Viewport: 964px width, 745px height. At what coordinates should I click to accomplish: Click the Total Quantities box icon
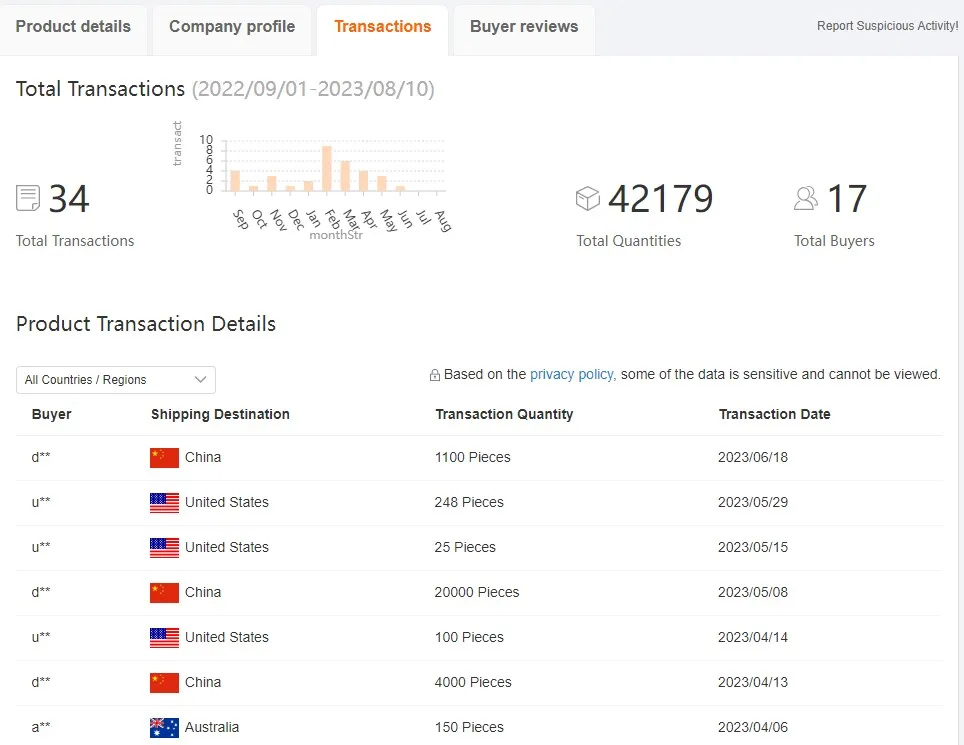point(588,198)
